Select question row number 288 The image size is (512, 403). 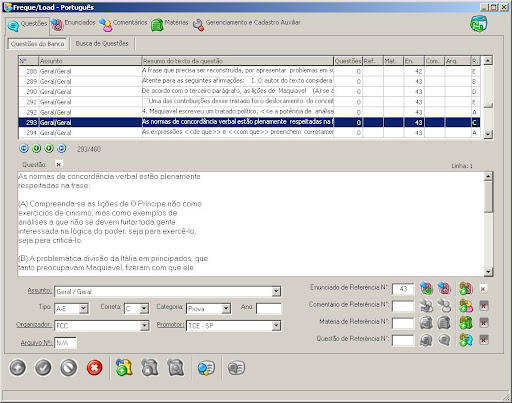point(249,71)
